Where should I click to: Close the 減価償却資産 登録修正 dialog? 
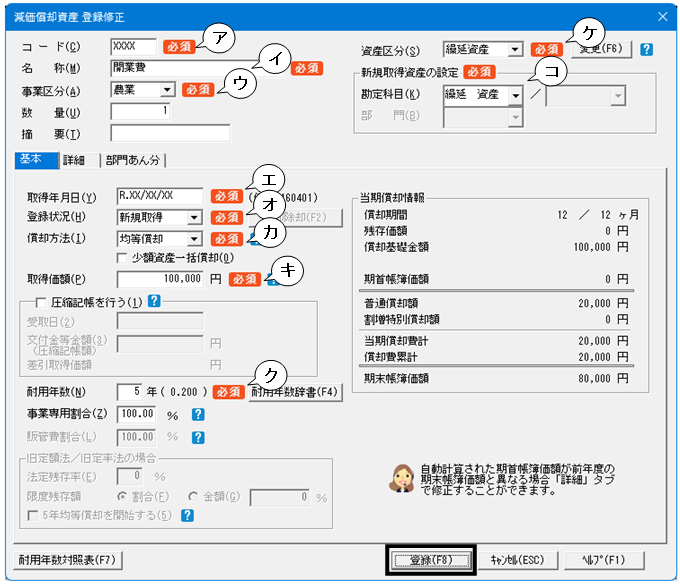click(661, 15)
